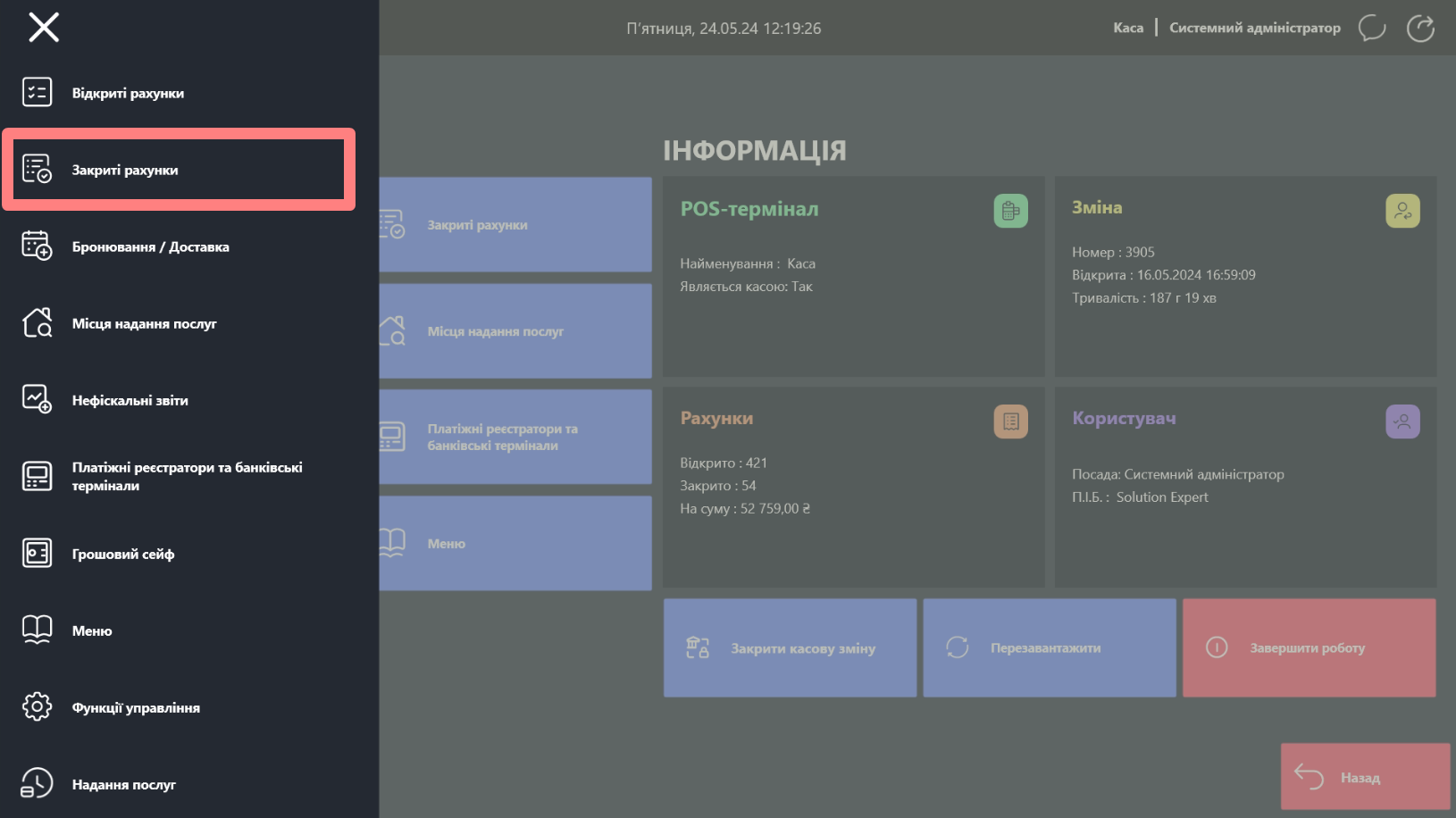Screen dimensions: 1456x818
Task: Click the Бронювання / Доставка calendar icon
Action: pyautogui.click(x=37, y=246)
